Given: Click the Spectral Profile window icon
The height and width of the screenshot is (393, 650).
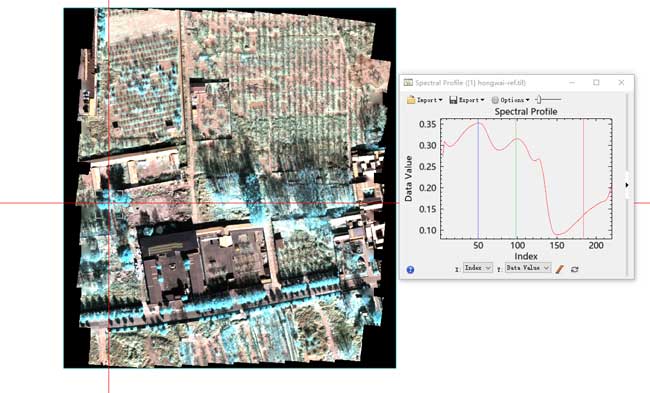Looking at the screenshot, I should click(408, 83).
